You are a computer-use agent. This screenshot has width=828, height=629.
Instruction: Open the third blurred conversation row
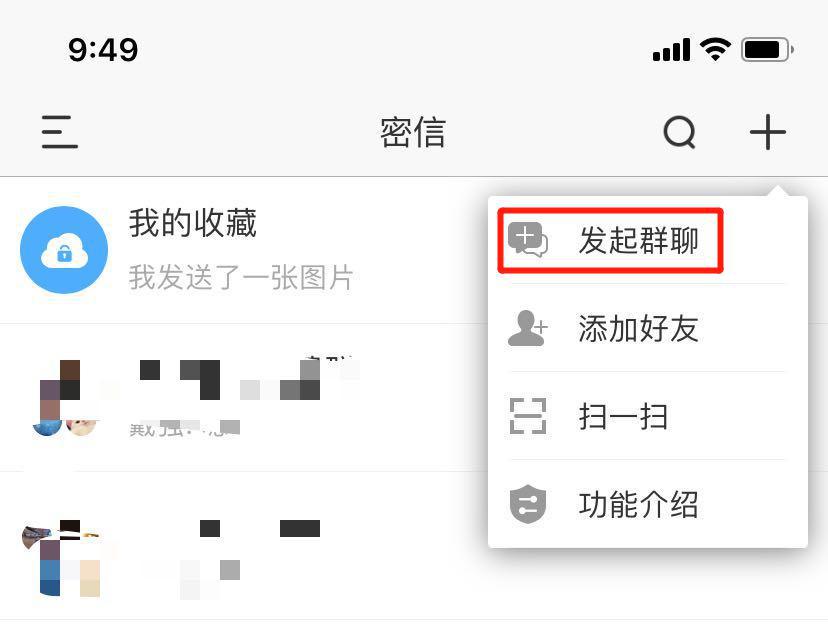(x=244, y=546)
